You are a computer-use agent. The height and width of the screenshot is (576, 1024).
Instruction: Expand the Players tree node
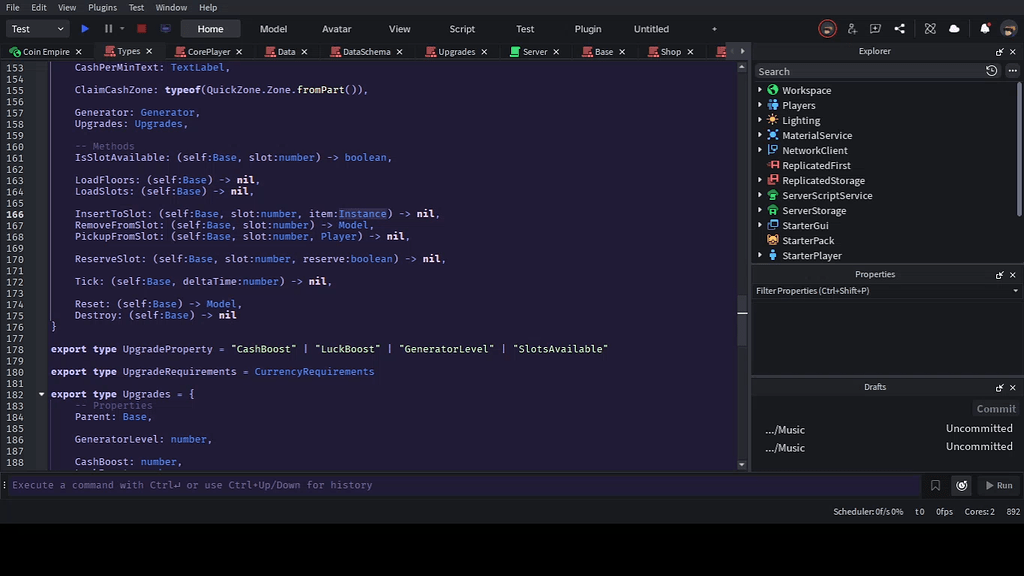pyautogui.click(x=760, y=105)
